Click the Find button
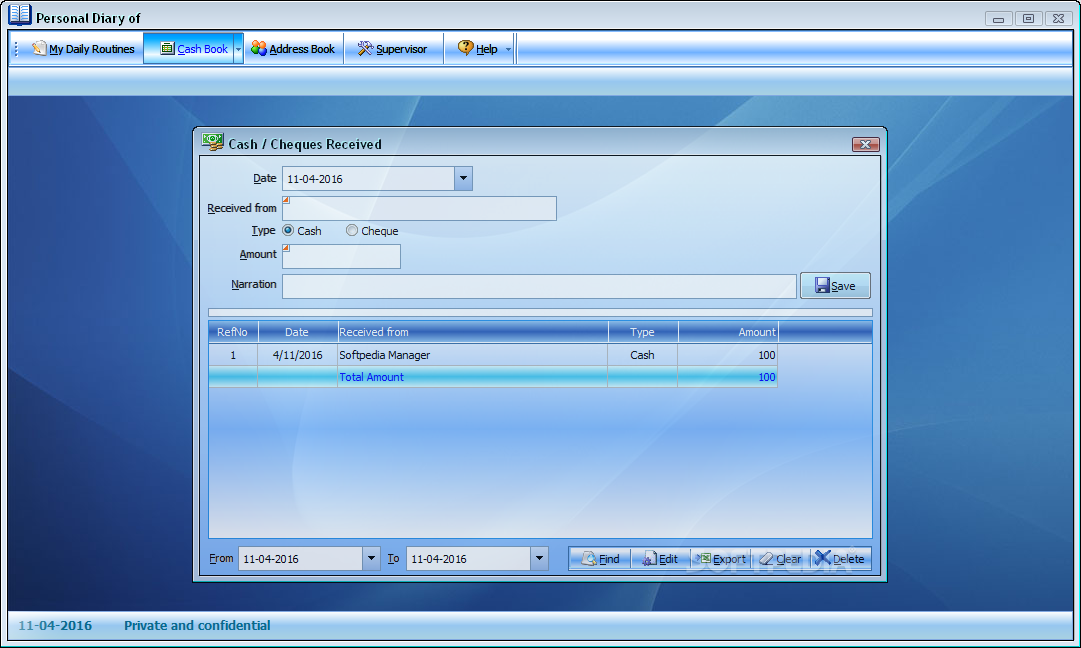 coord(600,558)
